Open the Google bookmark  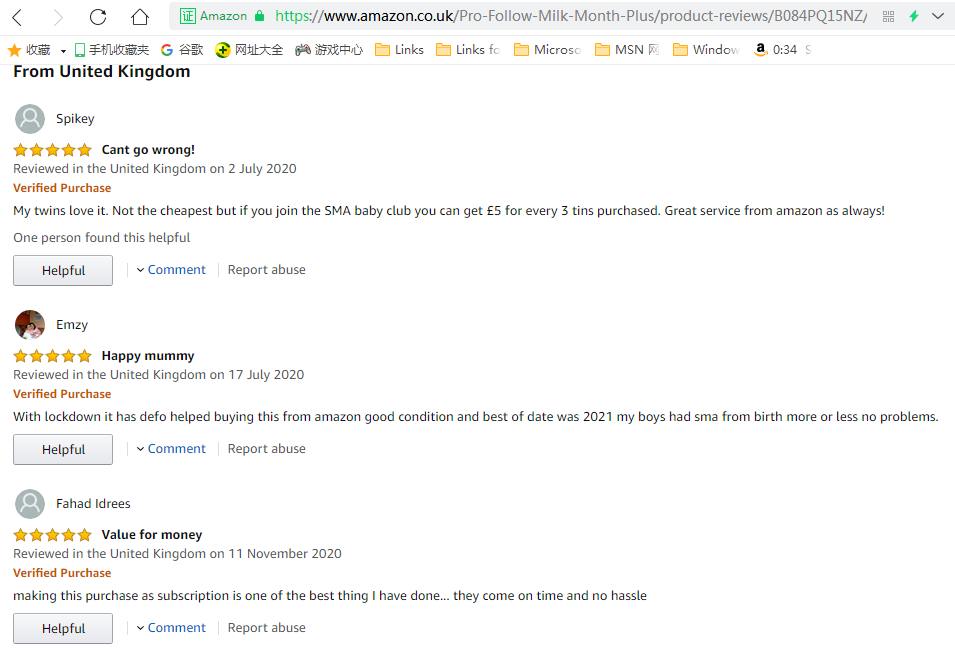click(x=182, y=50)
